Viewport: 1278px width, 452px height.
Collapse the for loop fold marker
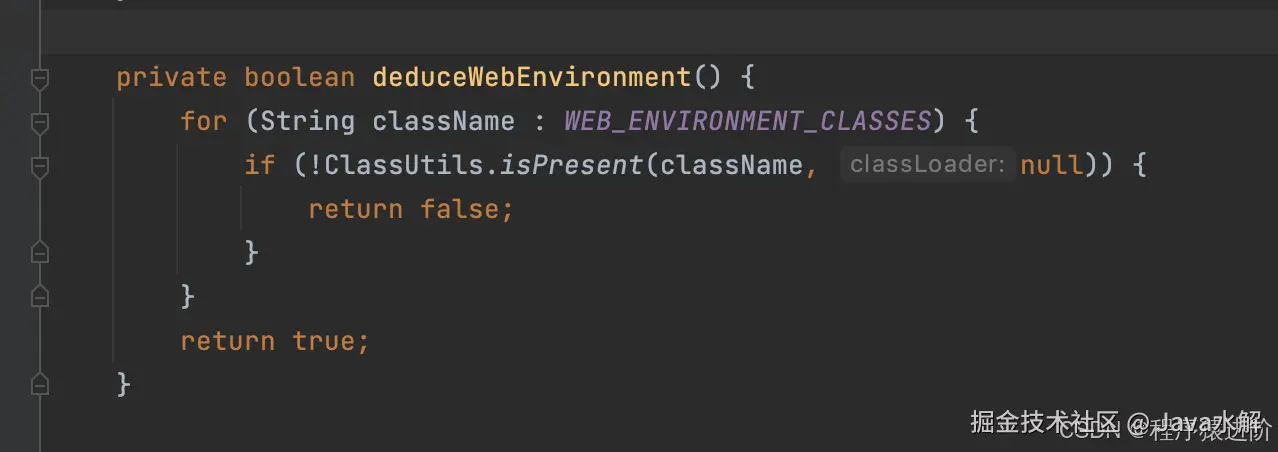(40, 122)
